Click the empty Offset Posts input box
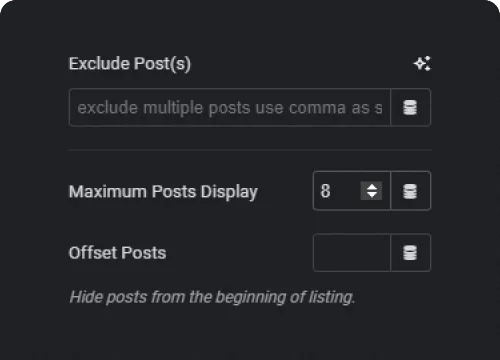The width and height of the screenshot is (500, 360). click(x=352, y=253)
